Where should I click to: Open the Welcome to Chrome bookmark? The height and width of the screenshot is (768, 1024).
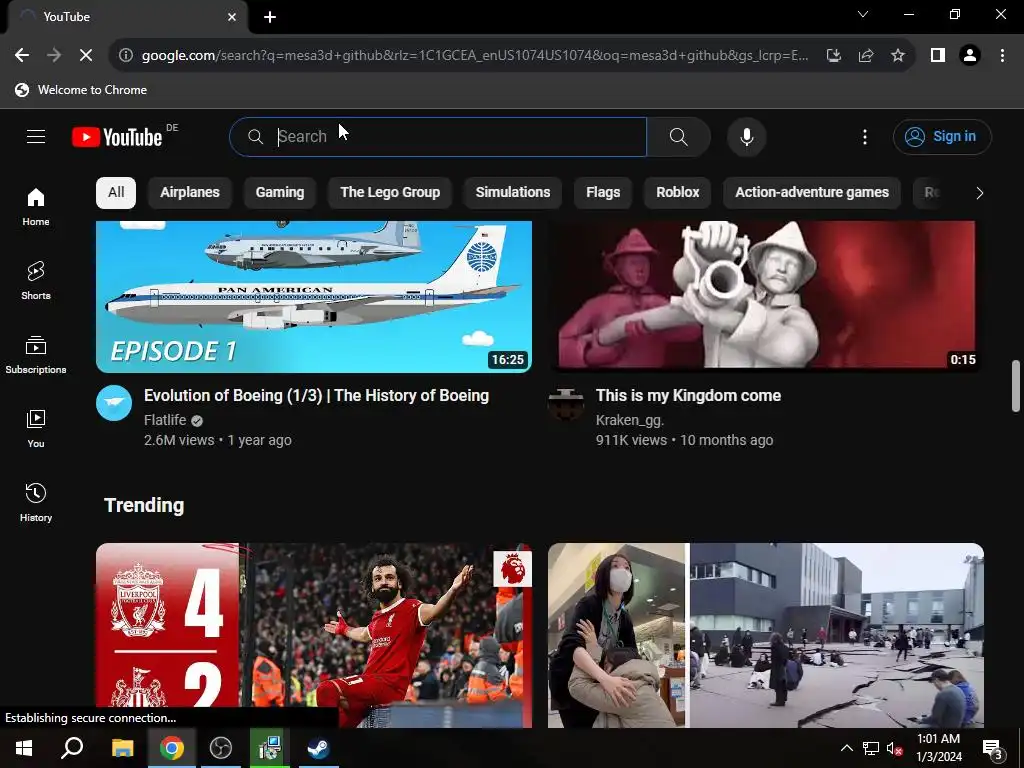click(x=81, y=90)
